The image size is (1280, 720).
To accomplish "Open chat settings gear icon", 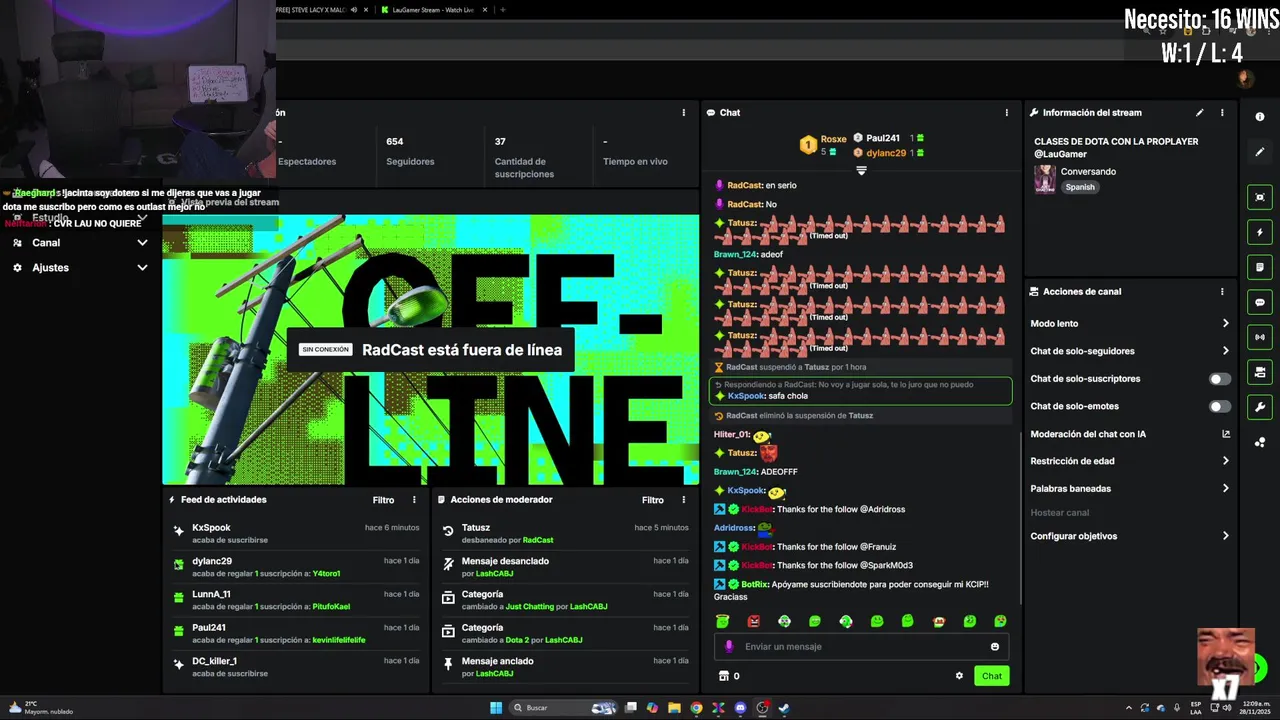I will [959, 676].
